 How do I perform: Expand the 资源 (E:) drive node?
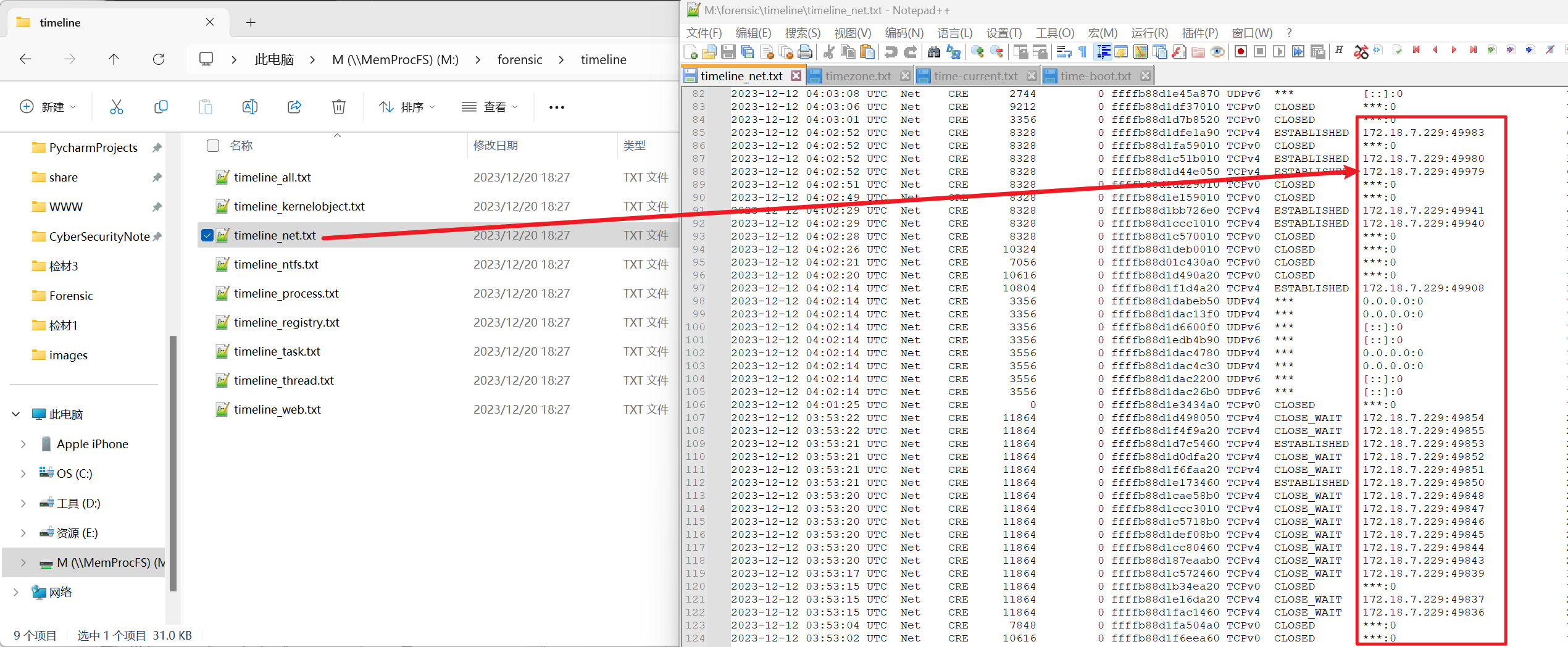pos(23,533)
